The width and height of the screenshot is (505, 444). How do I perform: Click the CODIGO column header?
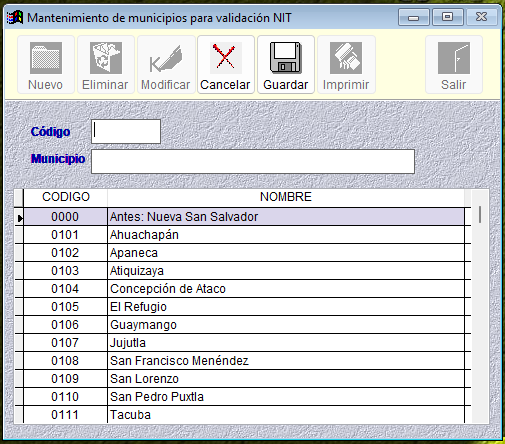tap(66, 197)
